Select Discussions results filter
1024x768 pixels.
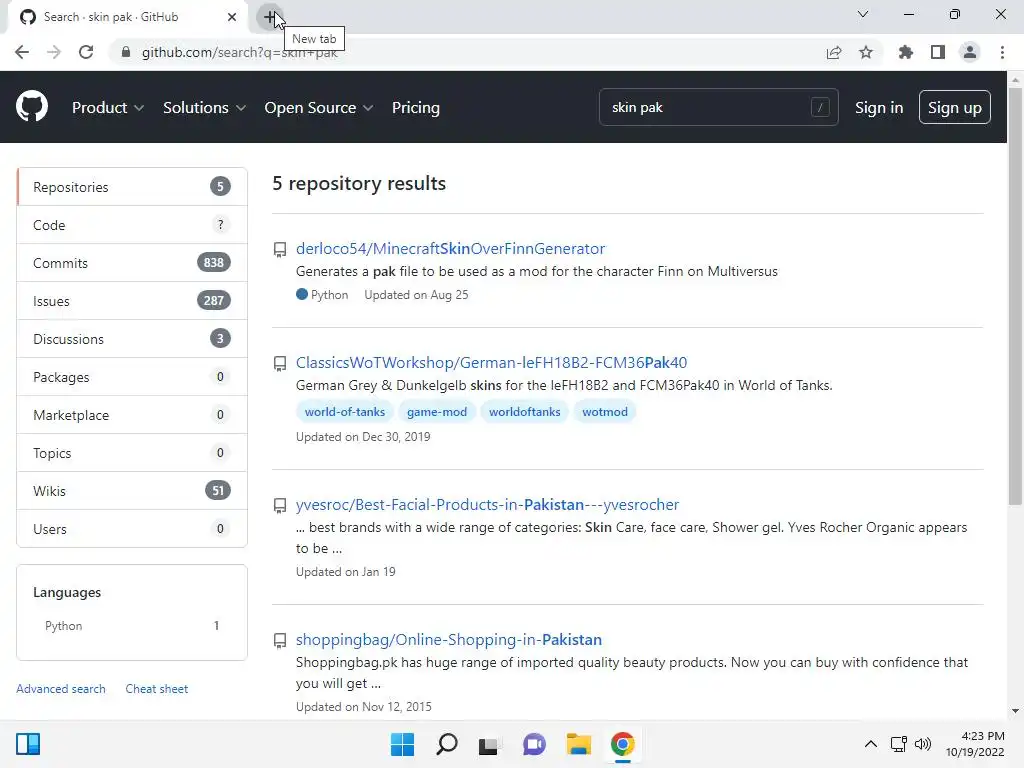132,338
